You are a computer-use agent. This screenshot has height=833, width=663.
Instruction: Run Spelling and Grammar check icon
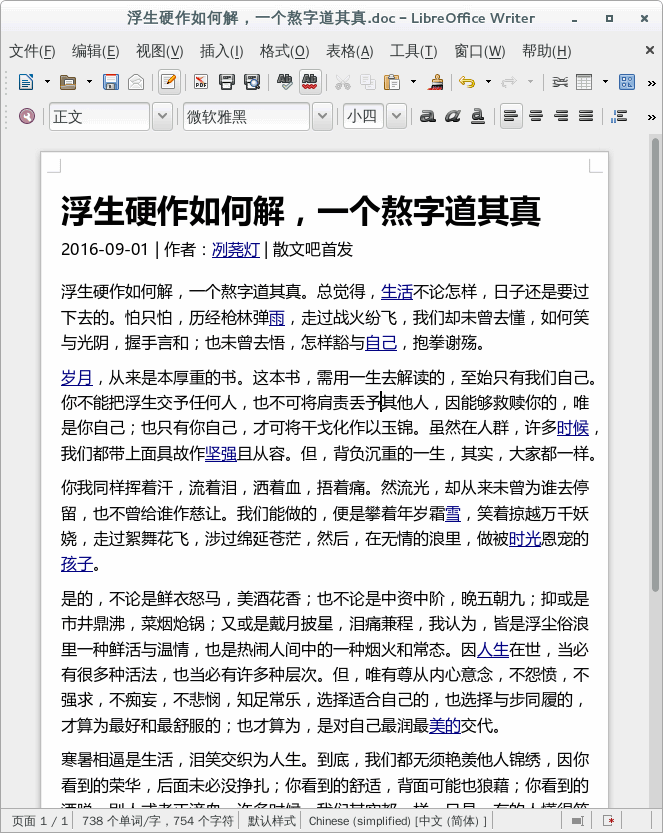click(285, 82)
